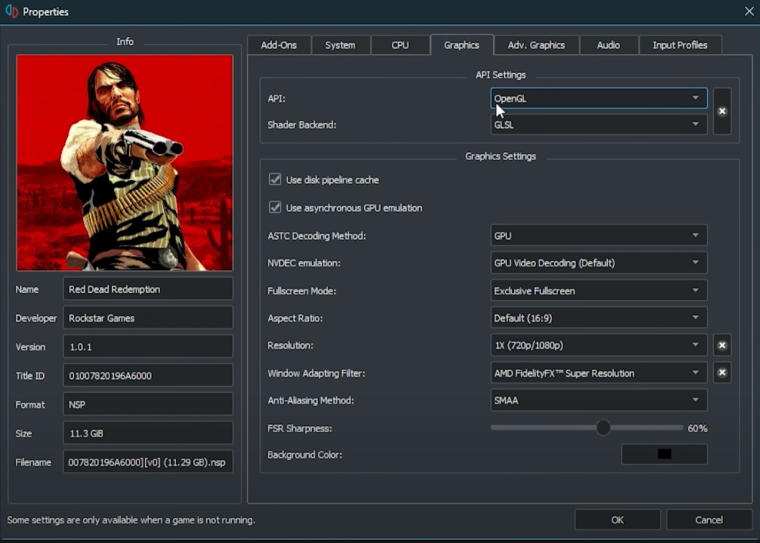Click the 'FSR Sharpness:' label
The height and width of the screenshot is (543, 760).
pos(300,428)
